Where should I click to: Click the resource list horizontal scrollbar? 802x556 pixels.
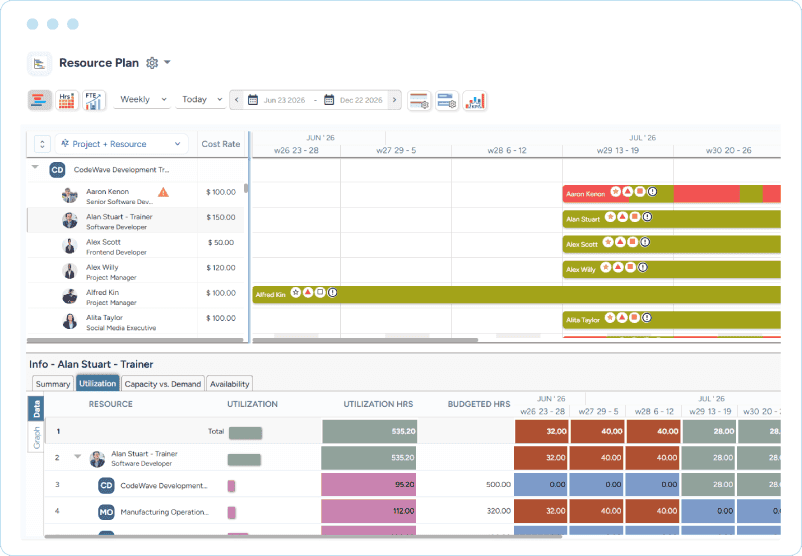click(x=136, y=340)
